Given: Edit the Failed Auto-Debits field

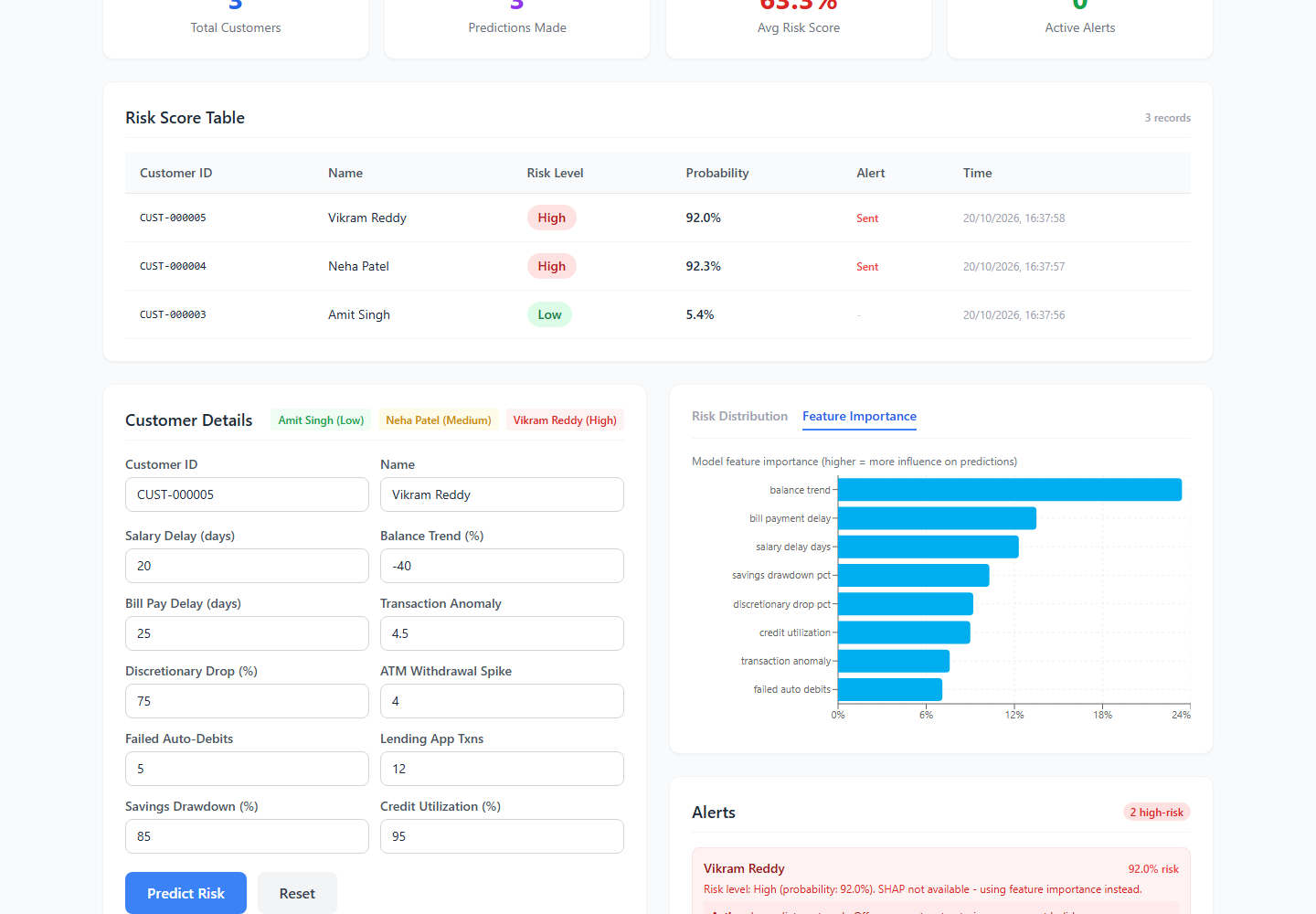Looking at the screenshot, I should tap(247, 769).
